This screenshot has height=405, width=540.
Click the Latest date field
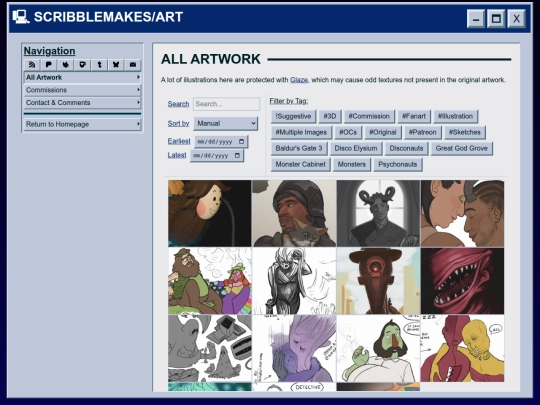217,156
